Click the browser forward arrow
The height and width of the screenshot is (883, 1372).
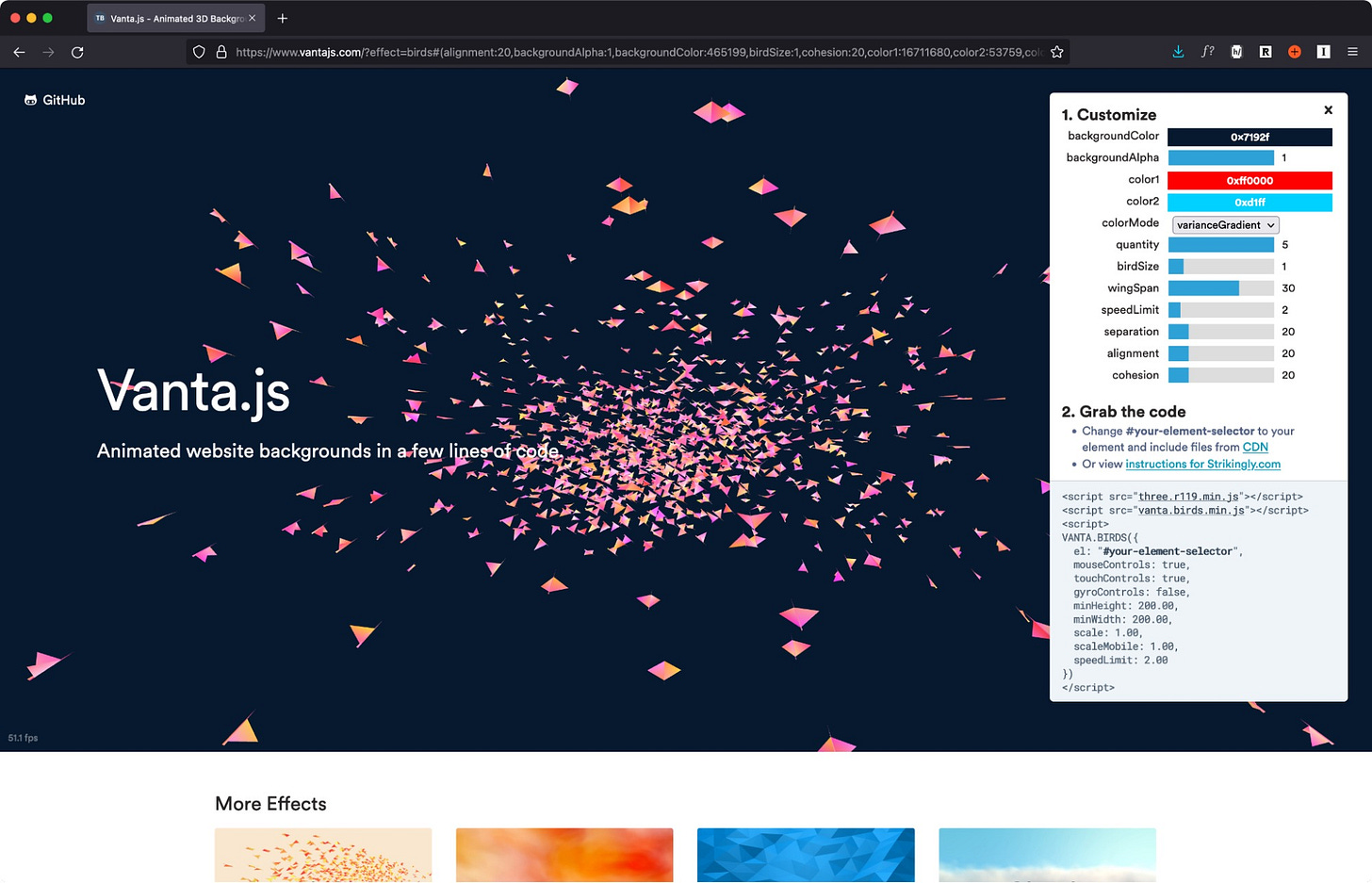coord(48,53)
